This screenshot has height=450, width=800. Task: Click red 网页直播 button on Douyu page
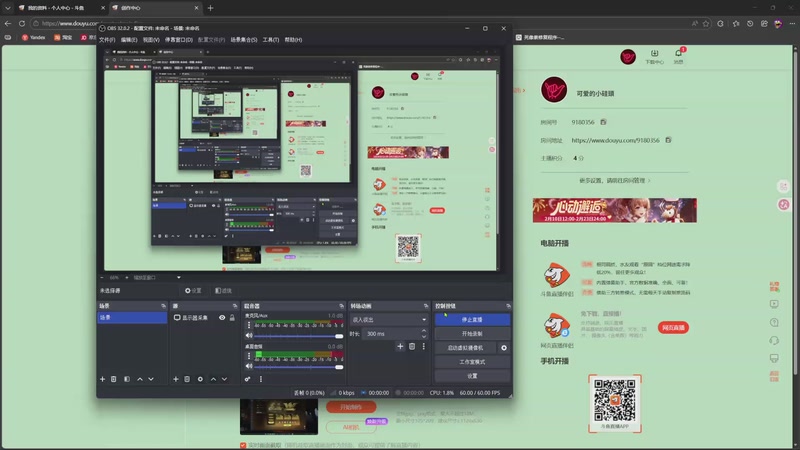(673, 328)
